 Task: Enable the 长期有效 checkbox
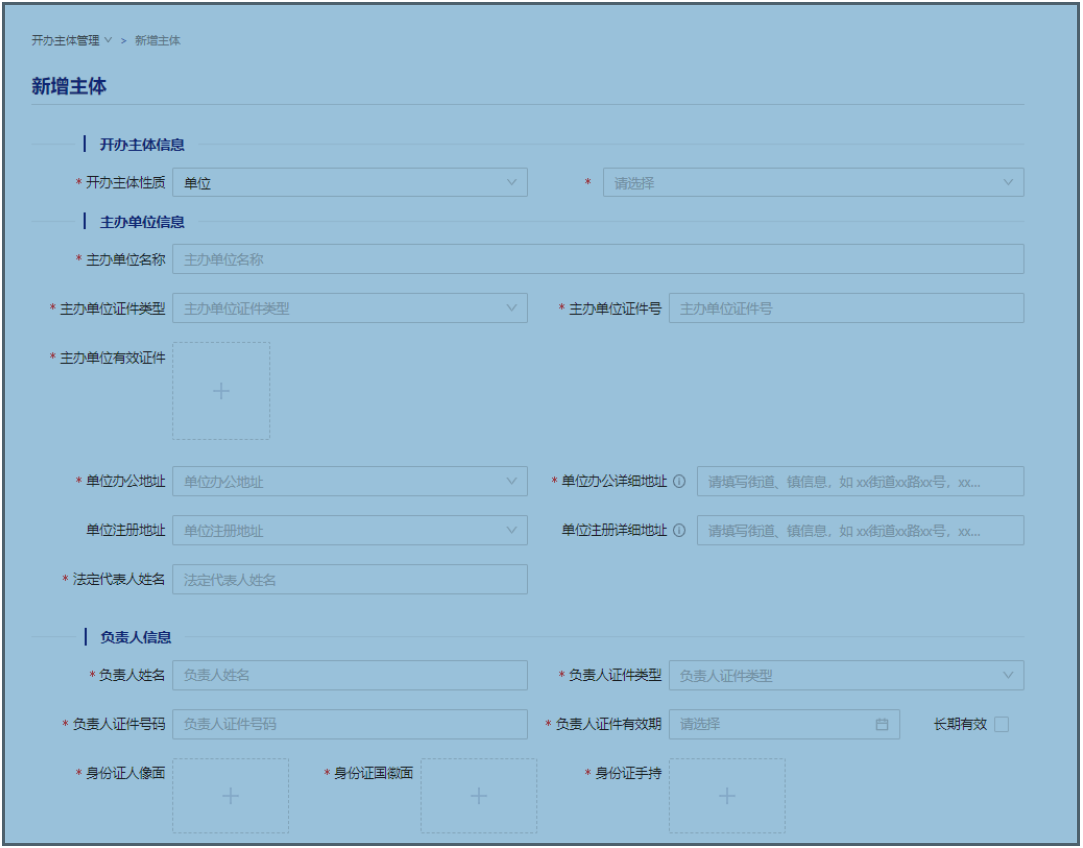pyautogui.click(x=1001, y=724)
